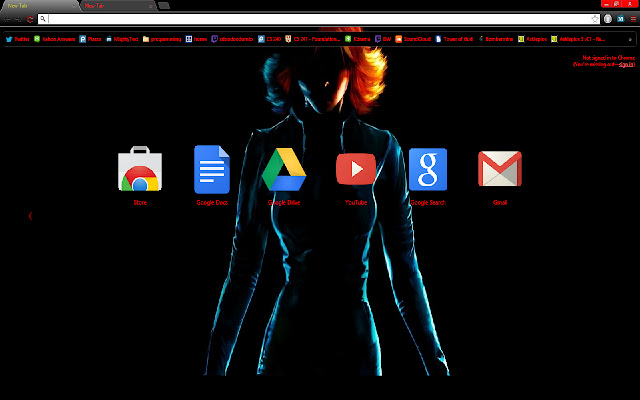Click the blue extension icon beside the menu
This screenshot has width=640, height=400.
[620, 19]
